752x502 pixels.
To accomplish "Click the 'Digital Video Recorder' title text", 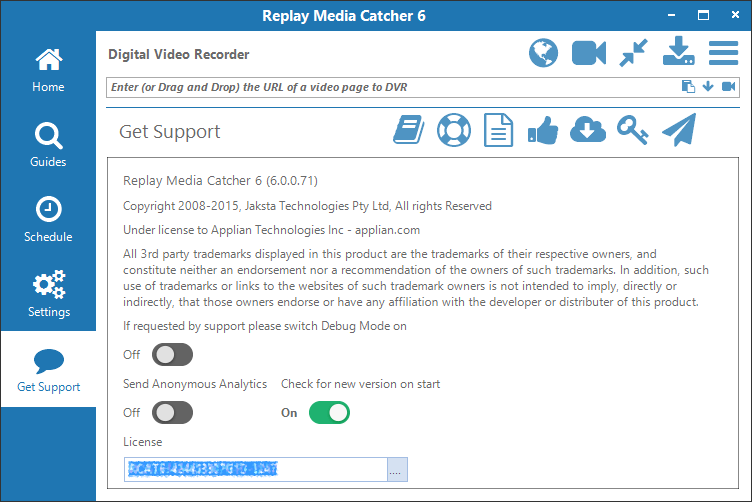I will [x=178, y=54].
